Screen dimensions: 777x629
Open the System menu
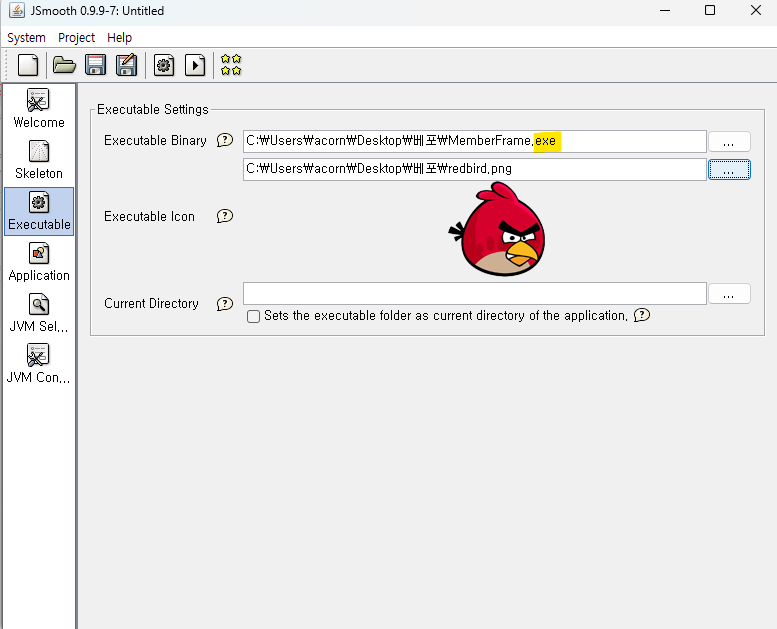pos(26,38)
